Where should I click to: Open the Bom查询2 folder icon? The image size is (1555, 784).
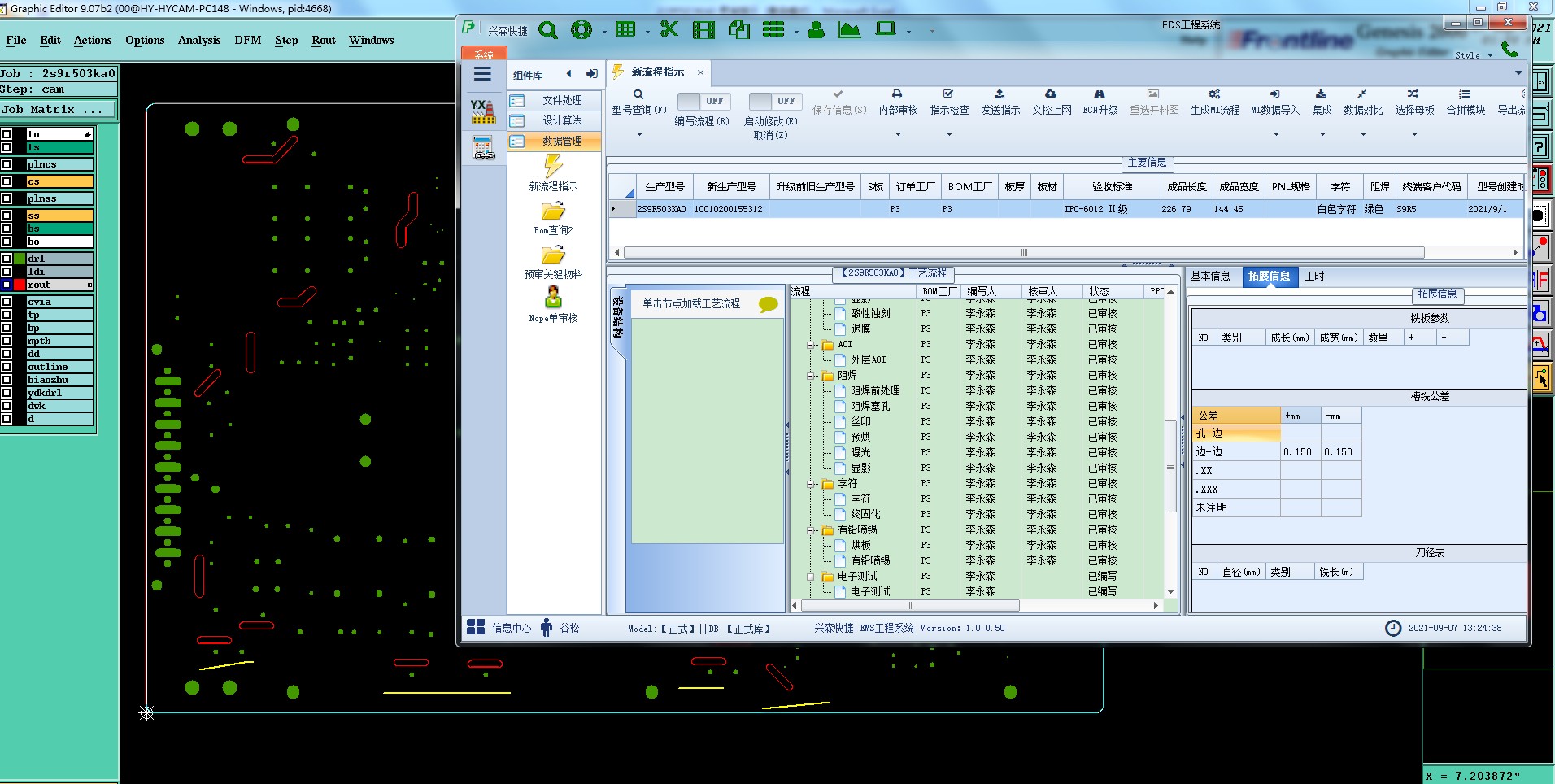click(x=553, y=211)
